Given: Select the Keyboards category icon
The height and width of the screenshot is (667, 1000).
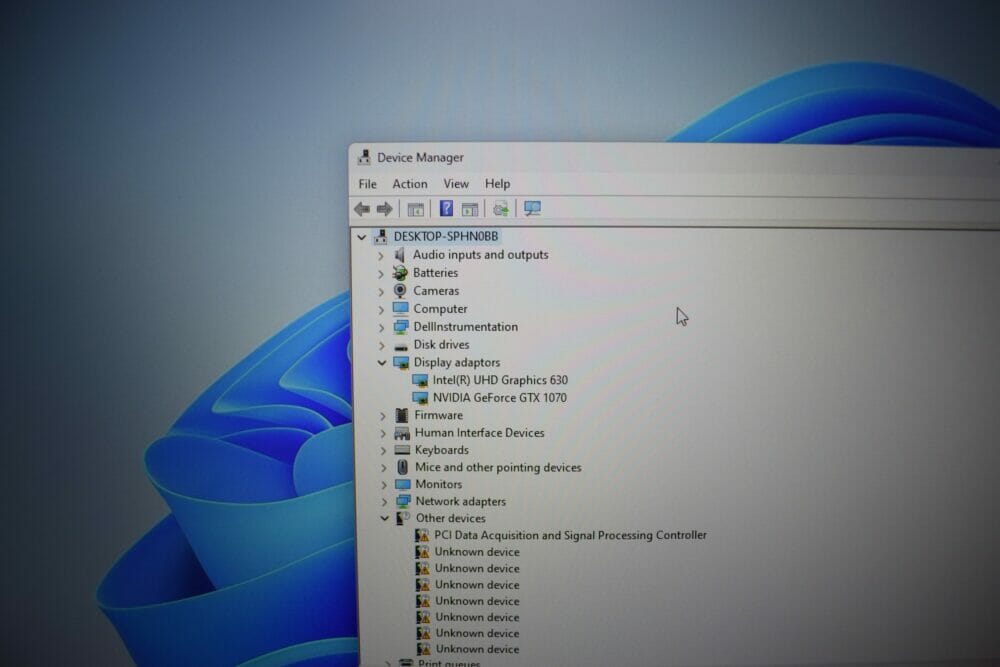Looking at the screenshot, I should (x=402, y=450).
